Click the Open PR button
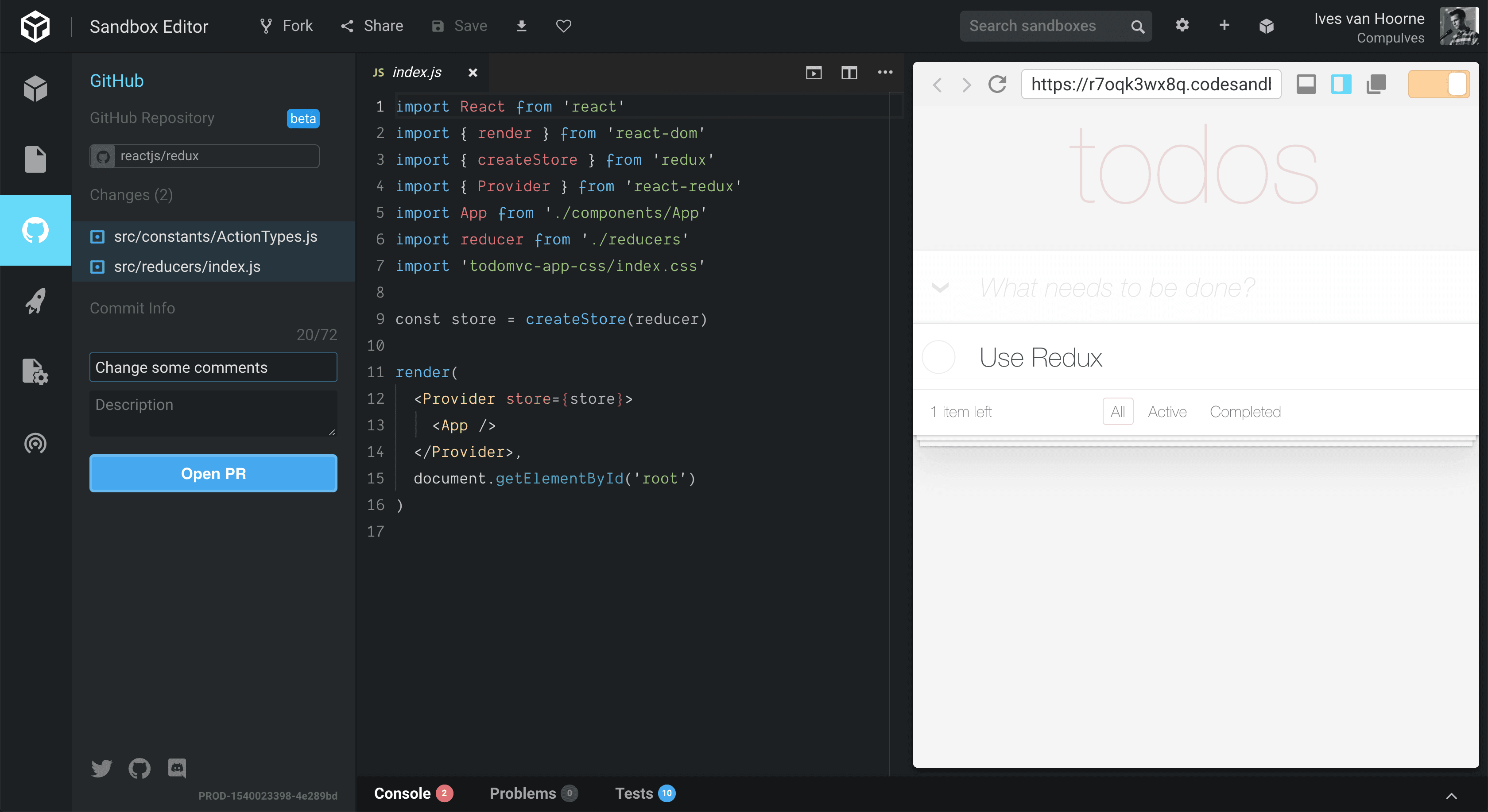 click(213, 473)
